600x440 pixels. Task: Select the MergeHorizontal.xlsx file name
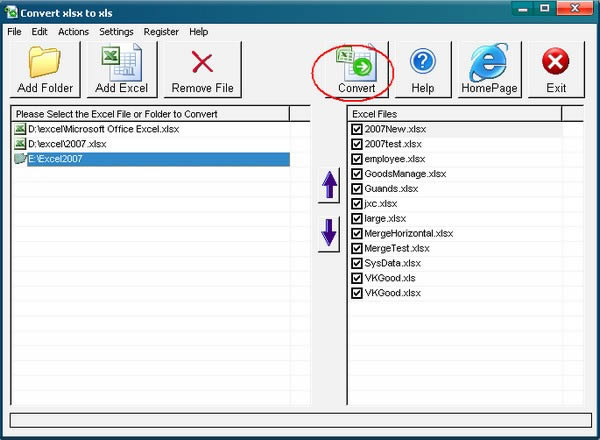pos(409,233)
